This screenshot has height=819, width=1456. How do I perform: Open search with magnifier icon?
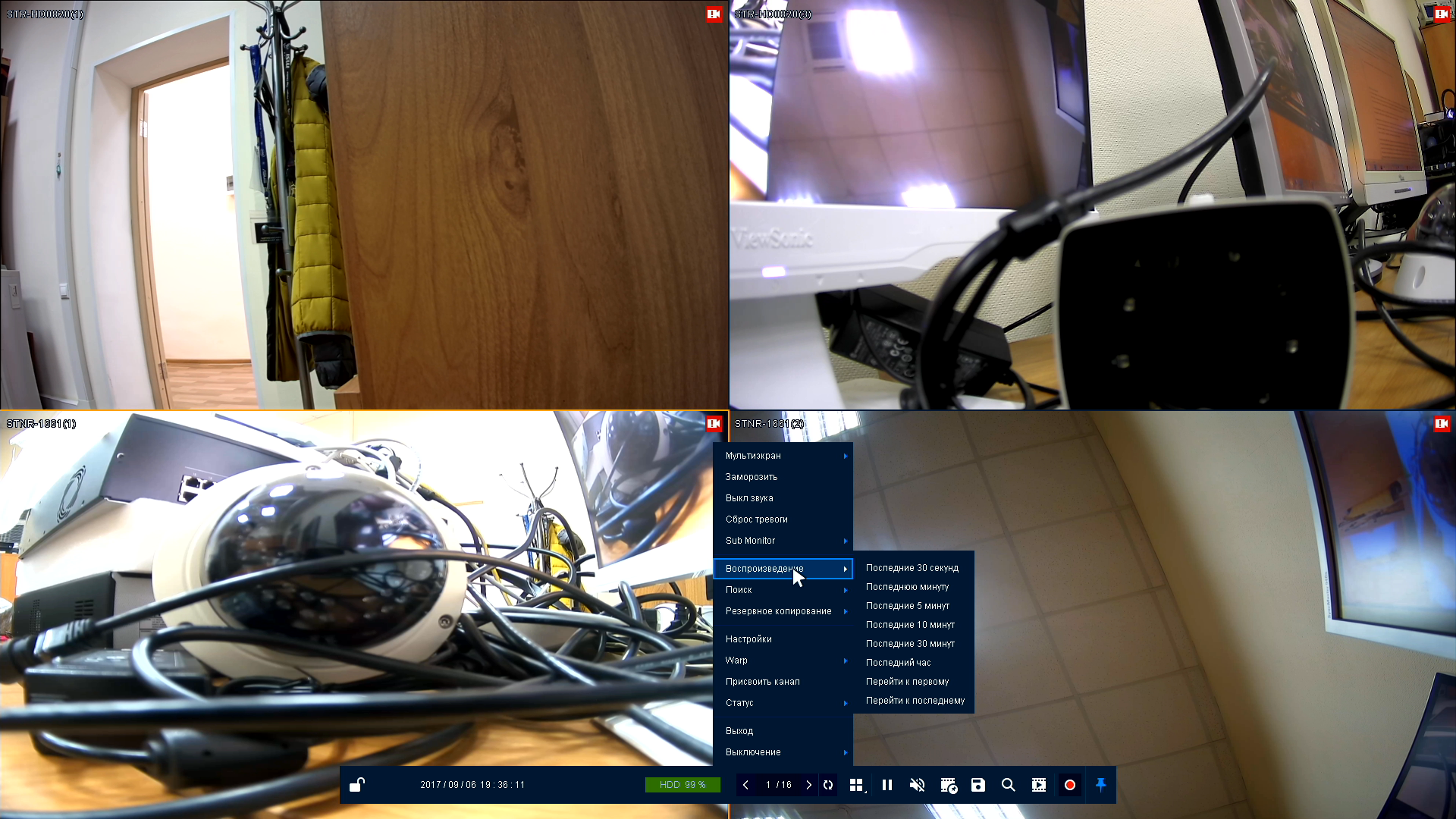pyautogui.click(x=1008, y=785)
